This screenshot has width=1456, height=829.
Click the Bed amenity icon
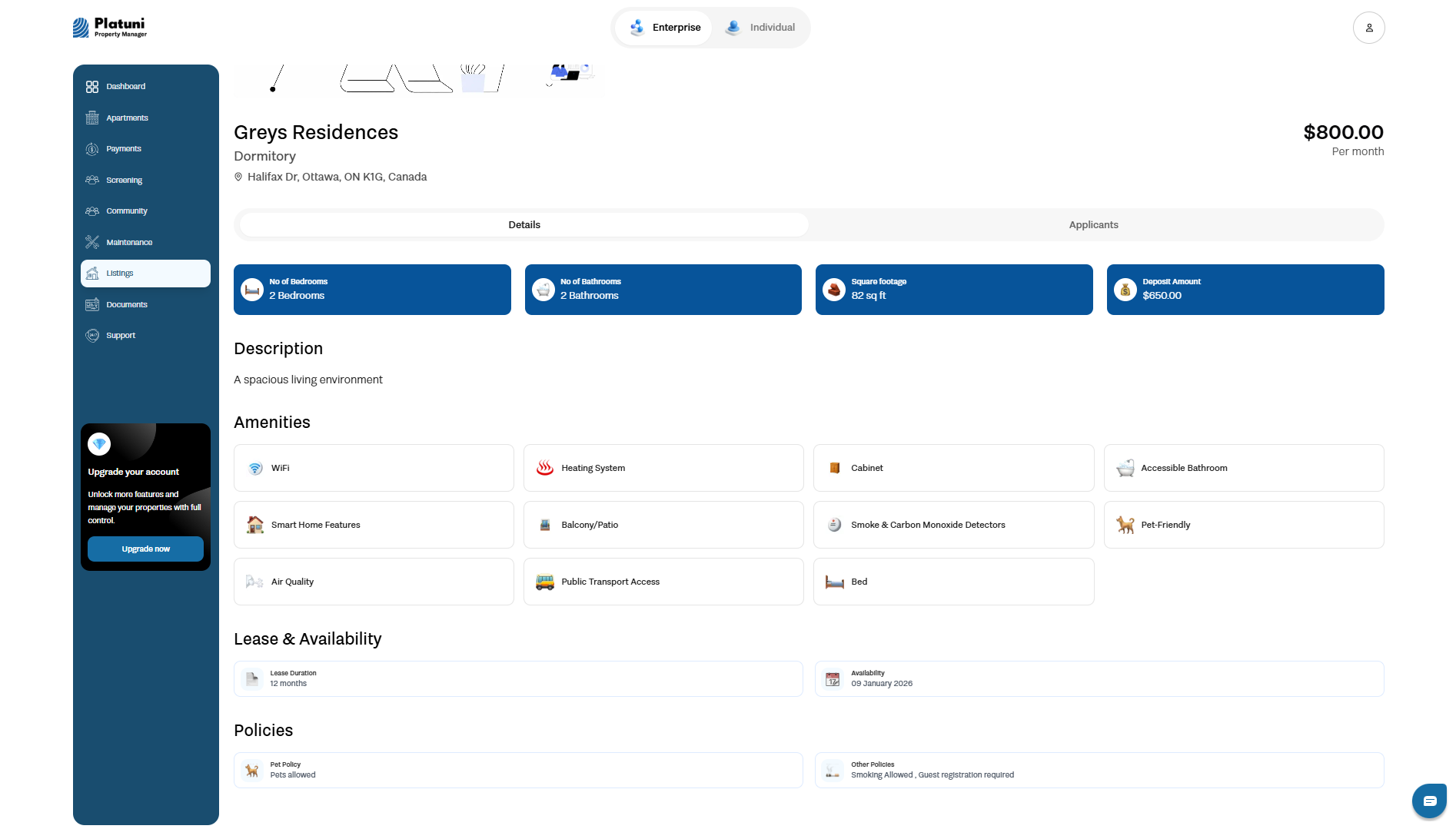835,582
